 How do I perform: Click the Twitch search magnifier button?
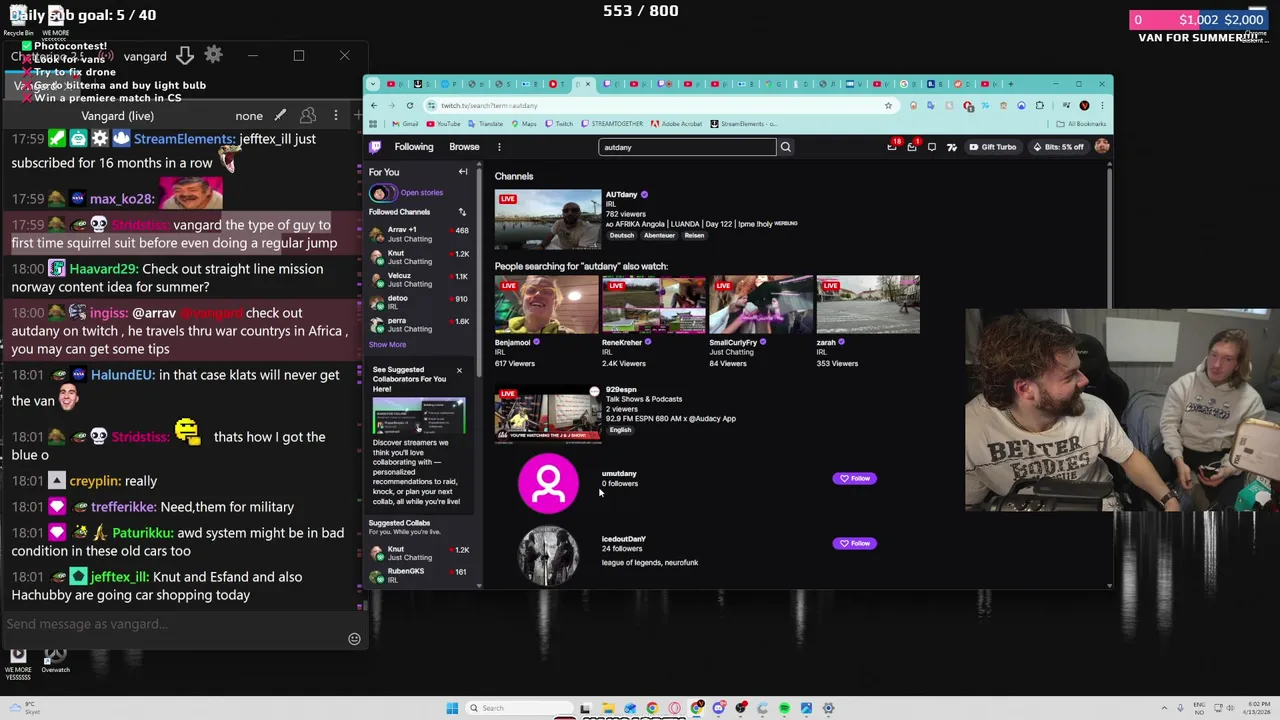click(785, 147)
